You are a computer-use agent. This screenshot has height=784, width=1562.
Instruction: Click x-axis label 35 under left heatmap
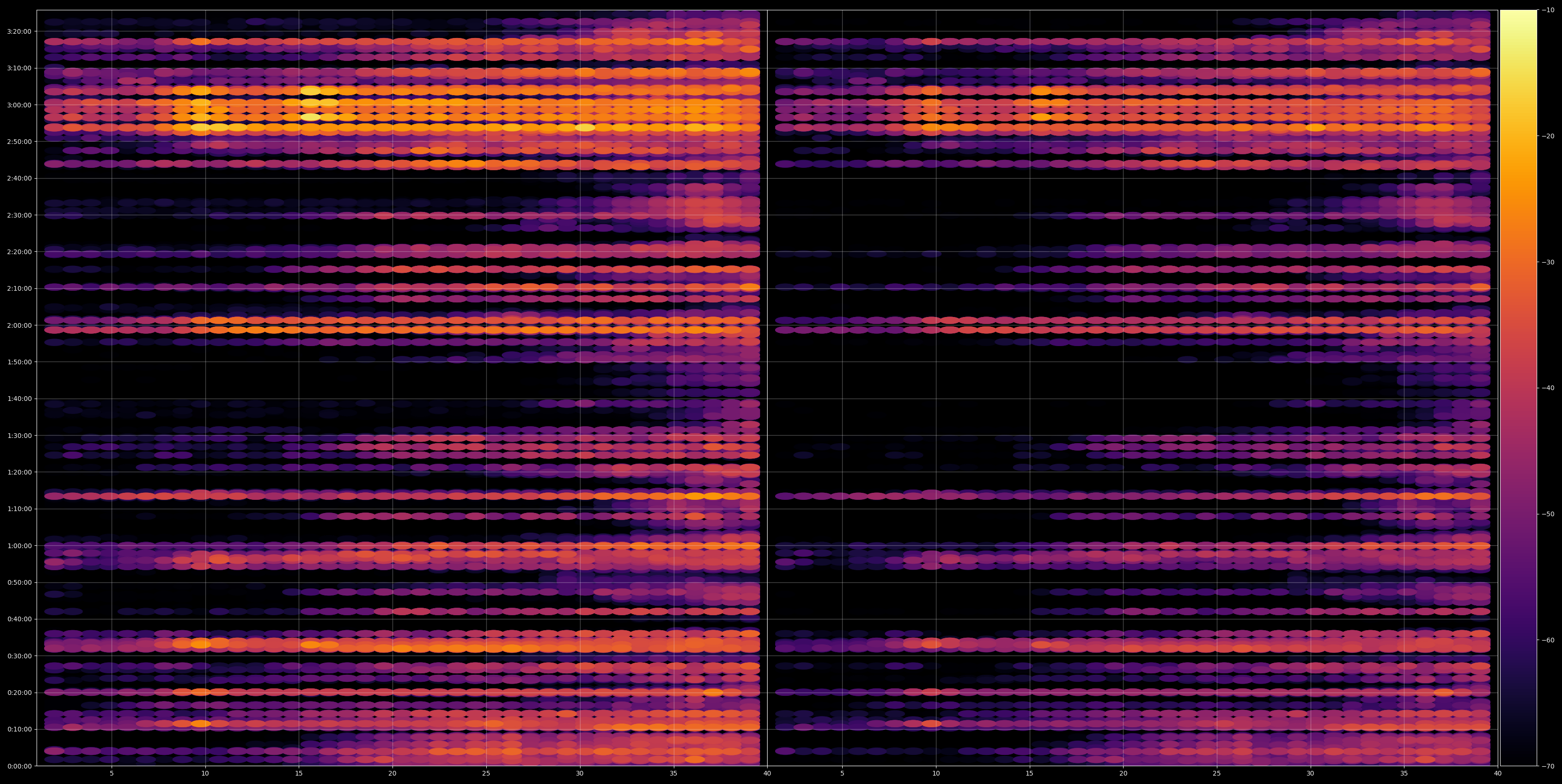pyautogui.click(x=674, y=774)
